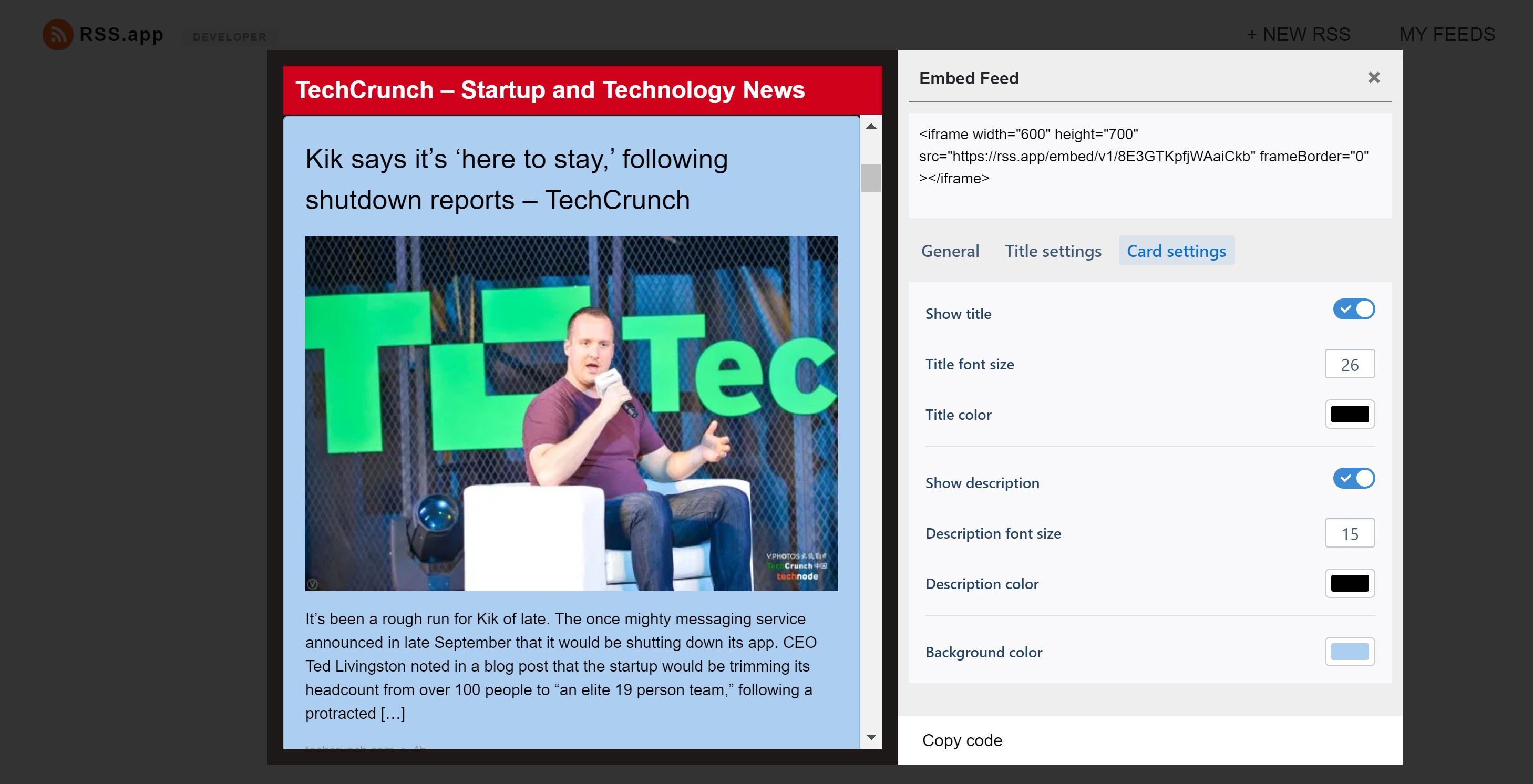Click the scroll up arrow in feed preview

pos(871,126)
